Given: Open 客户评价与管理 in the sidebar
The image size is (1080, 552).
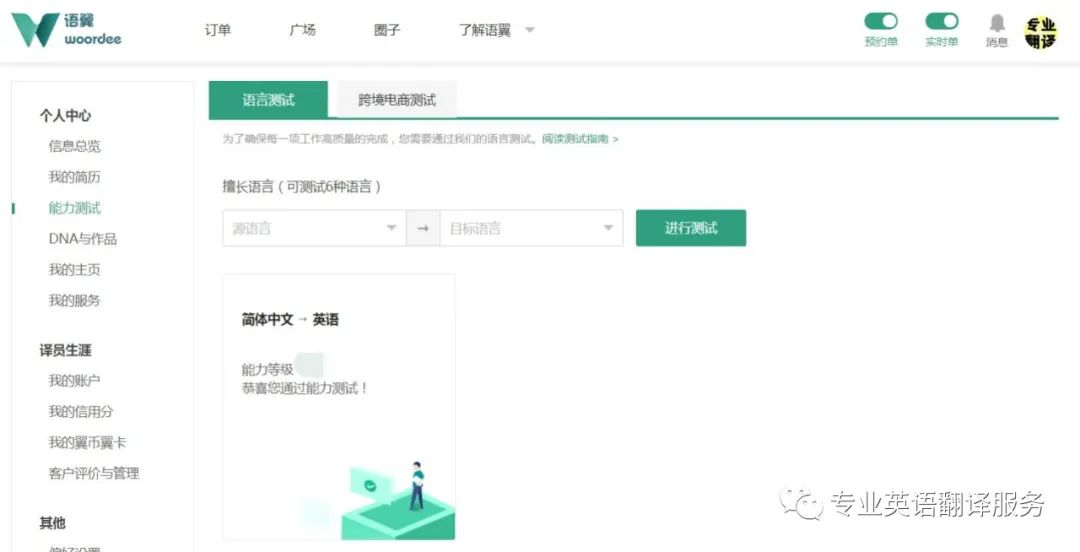Looking at the screenshot, I should pyautogui.click(x=94, y=473).
